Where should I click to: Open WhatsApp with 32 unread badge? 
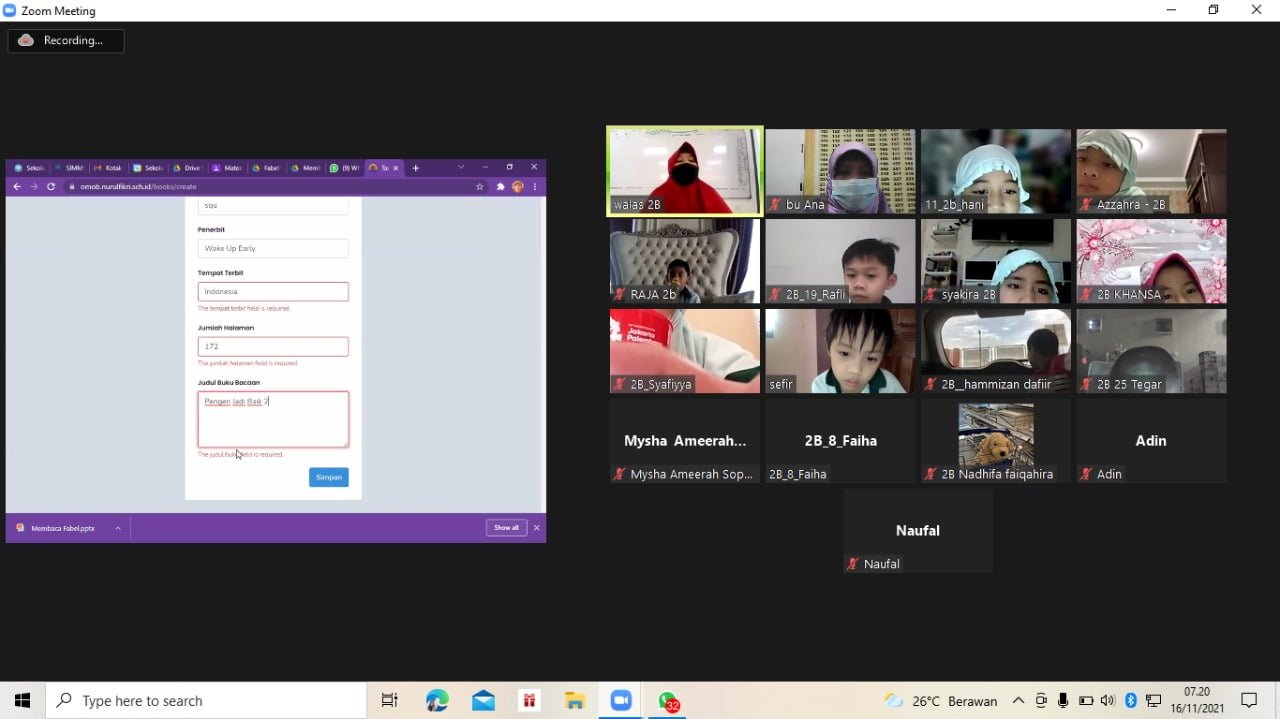coord(667,701)
